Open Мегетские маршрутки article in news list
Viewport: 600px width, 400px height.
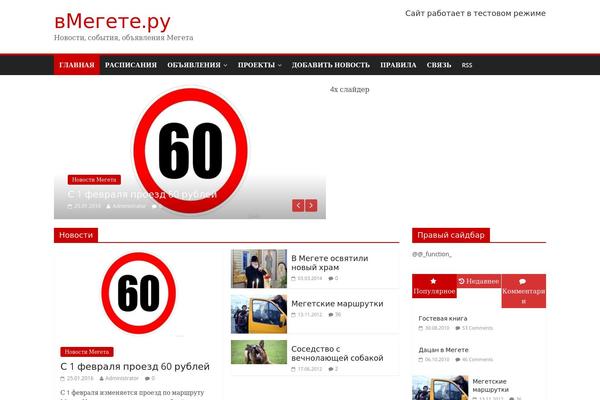tap(337, 304)
